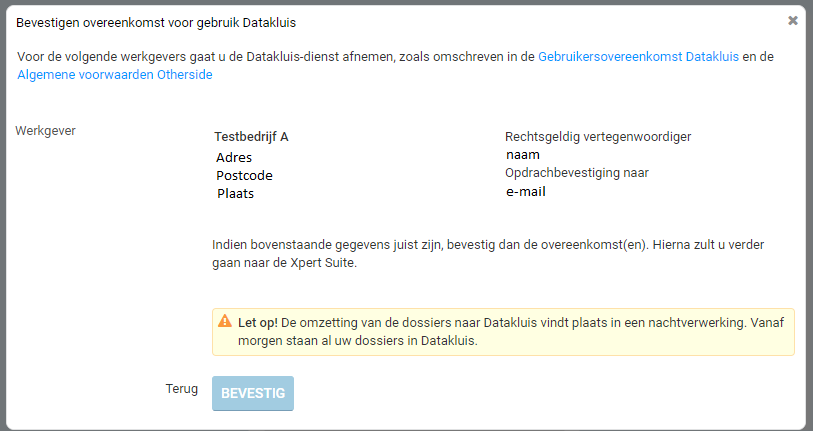Click the naam value text
Screen dimensions: 813x431
pyautogui.click(x=522, y=155)
